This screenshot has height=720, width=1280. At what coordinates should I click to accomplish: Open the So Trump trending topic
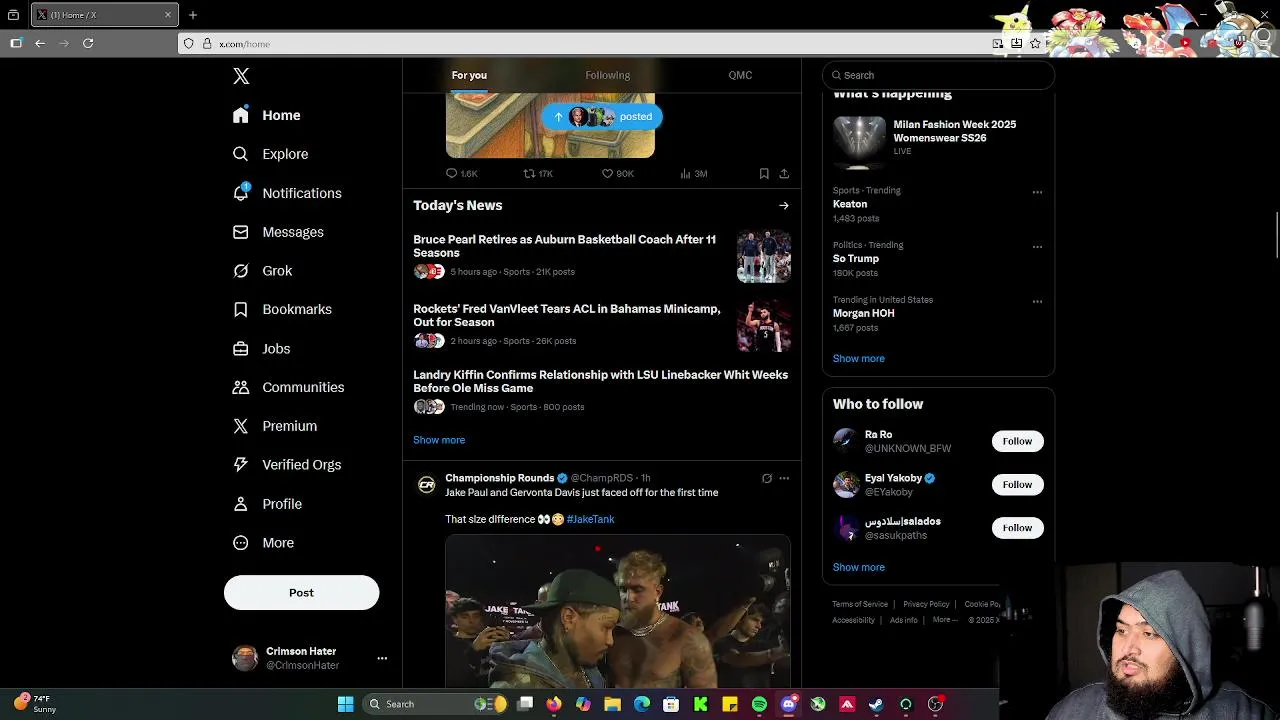[856, 258]
